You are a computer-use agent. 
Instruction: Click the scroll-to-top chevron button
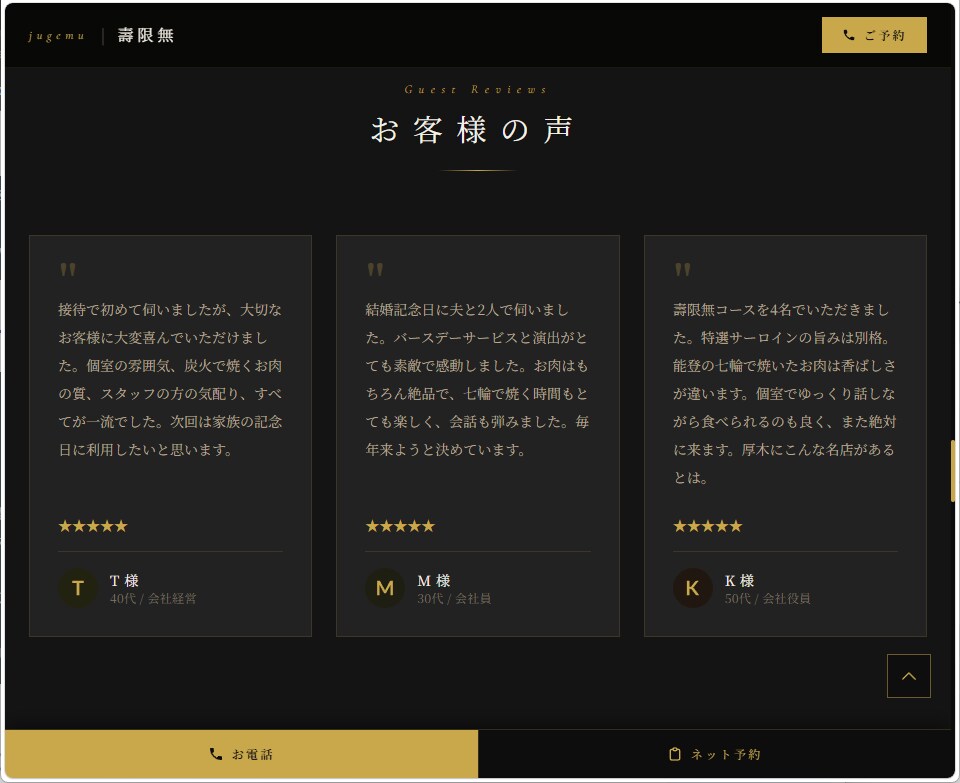pyautogui.click(x=909, y=676)
